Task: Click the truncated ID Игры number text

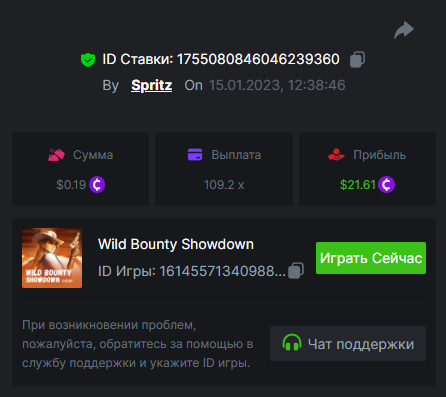Action: pos(223,271)
